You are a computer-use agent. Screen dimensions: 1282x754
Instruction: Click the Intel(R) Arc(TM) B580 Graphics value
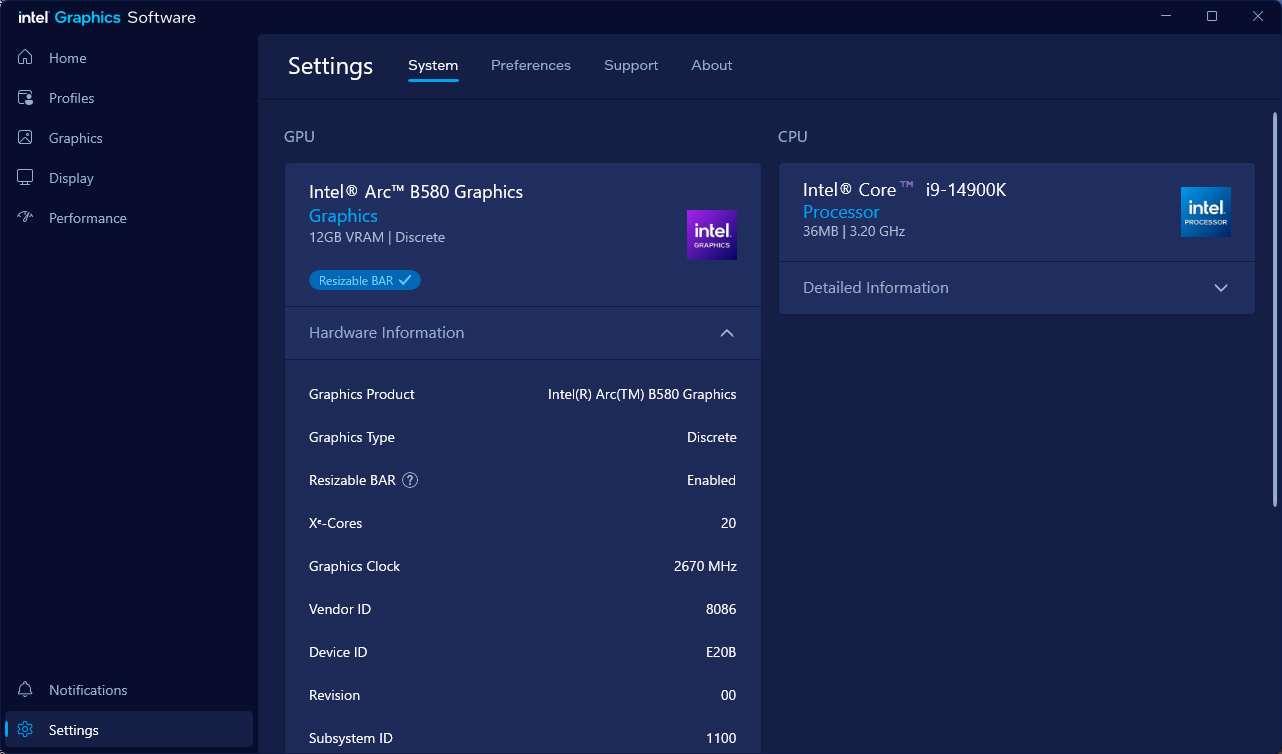click(x=642, y=394)
